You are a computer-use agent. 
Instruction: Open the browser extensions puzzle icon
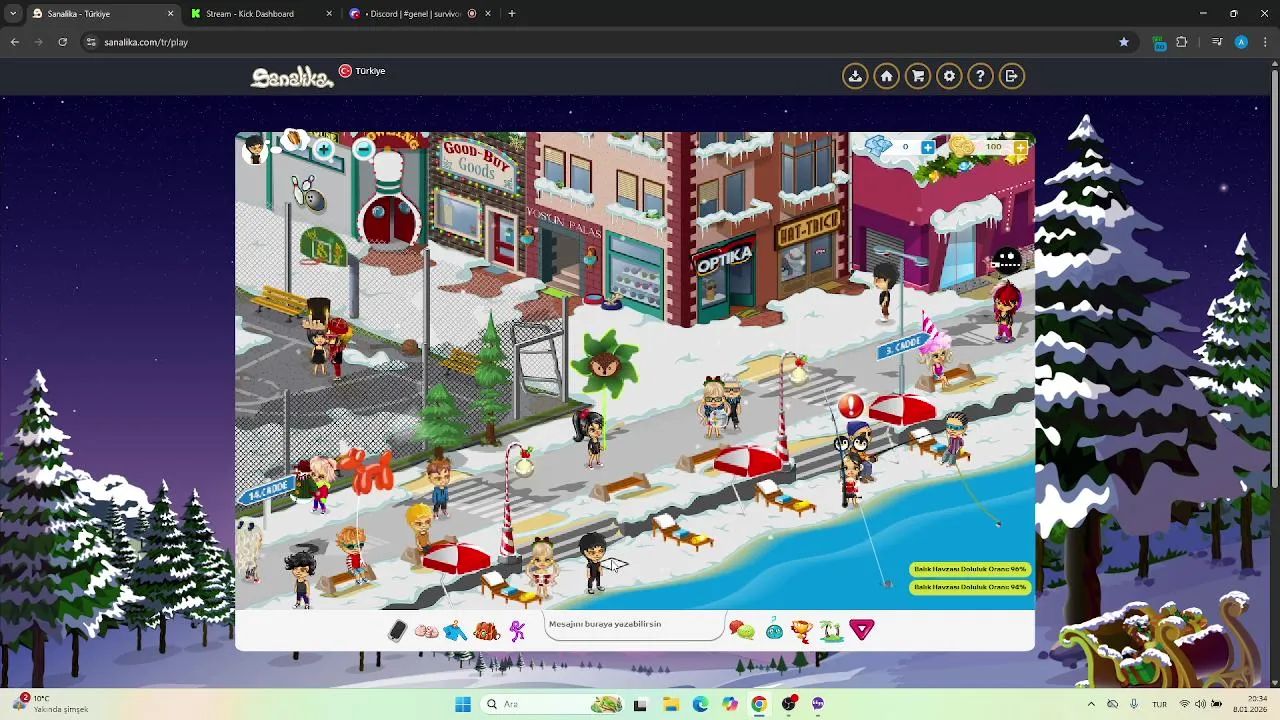(x=1182, y=42)
